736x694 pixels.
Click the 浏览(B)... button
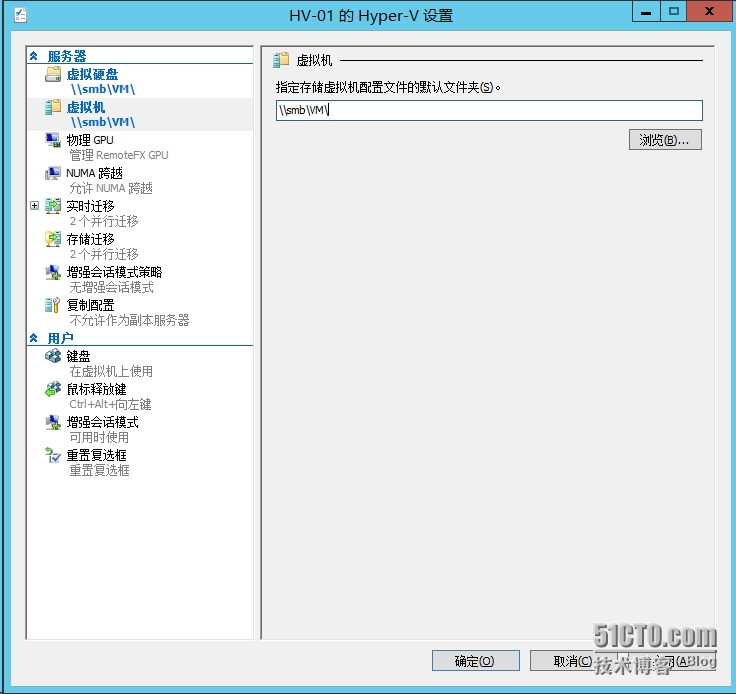point(665,140)
